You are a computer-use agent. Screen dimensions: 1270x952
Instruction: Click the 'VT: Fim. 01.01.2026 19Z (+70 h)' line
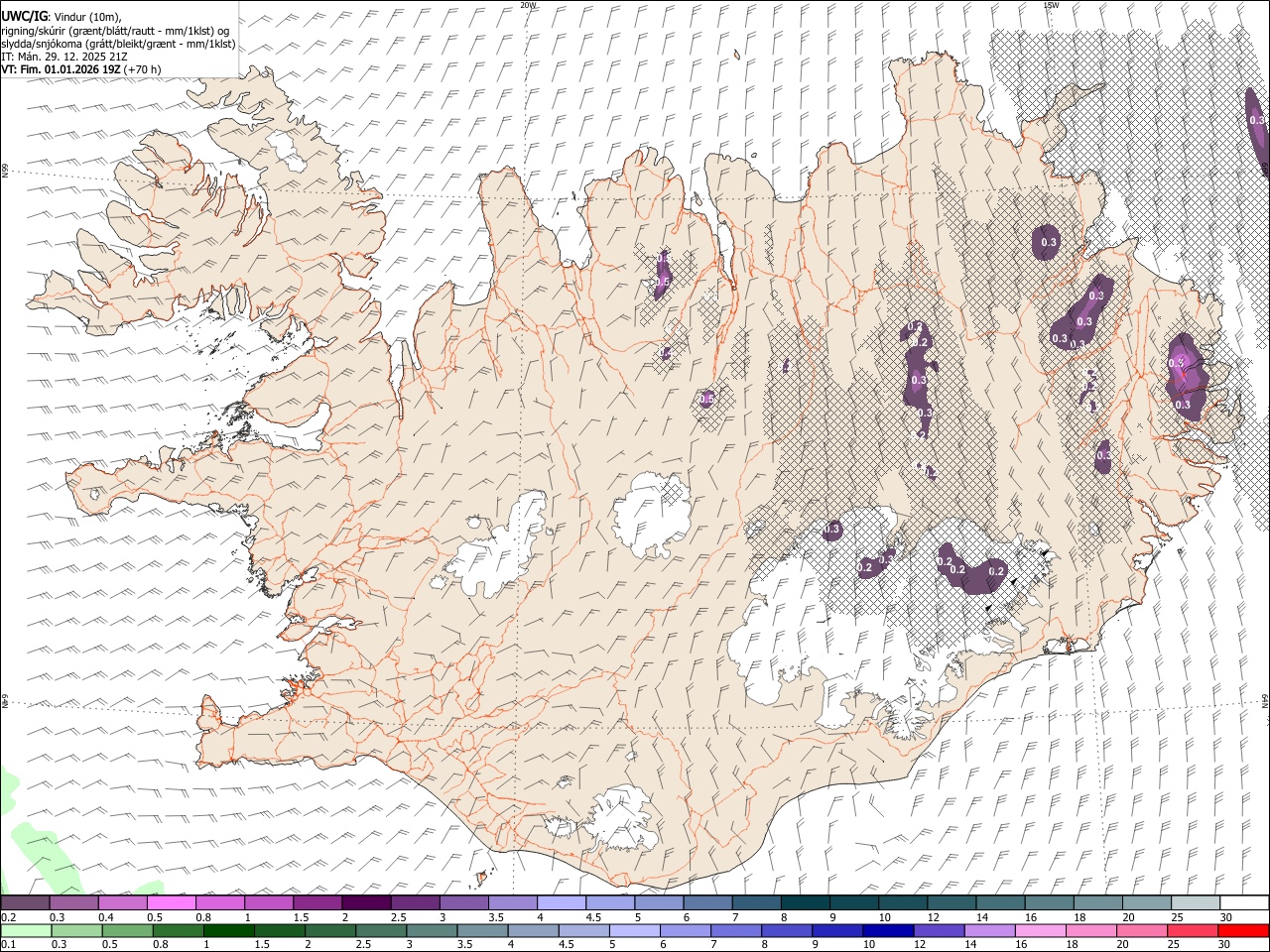[81, 69]
